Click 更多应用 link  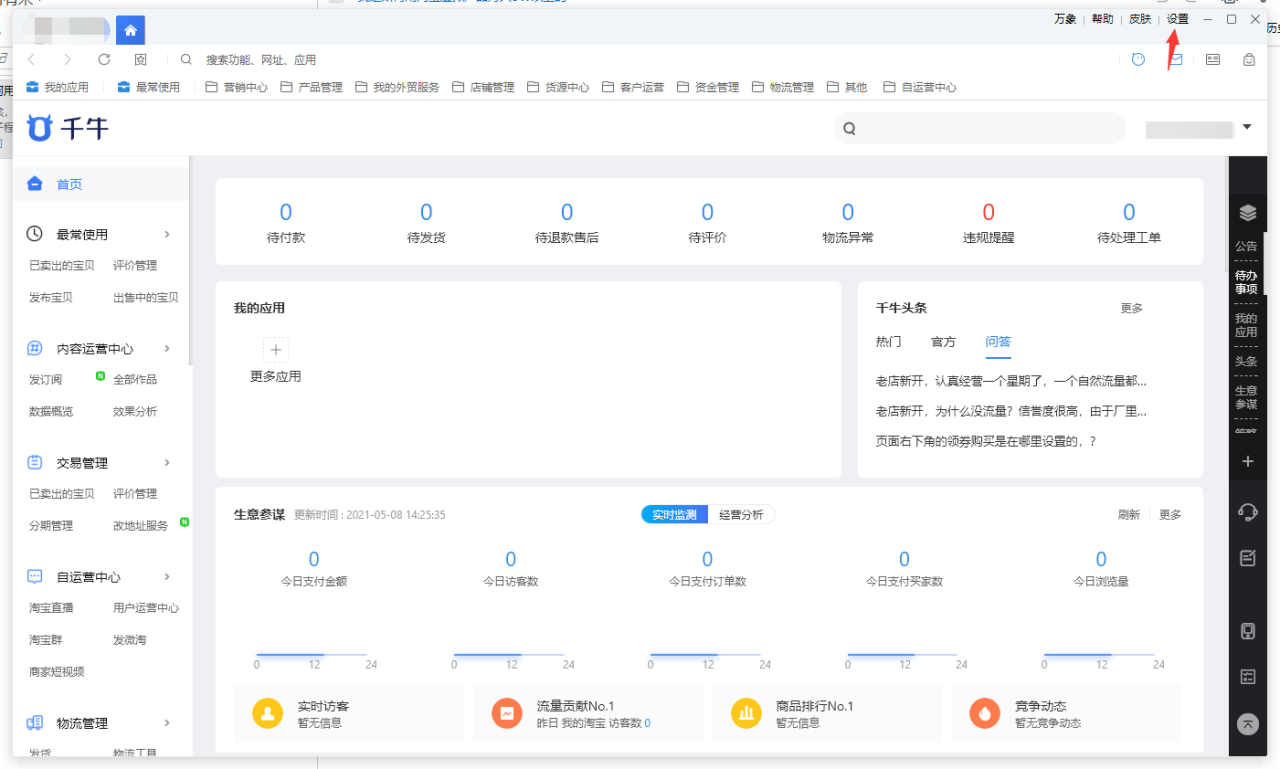pos(276,377)
